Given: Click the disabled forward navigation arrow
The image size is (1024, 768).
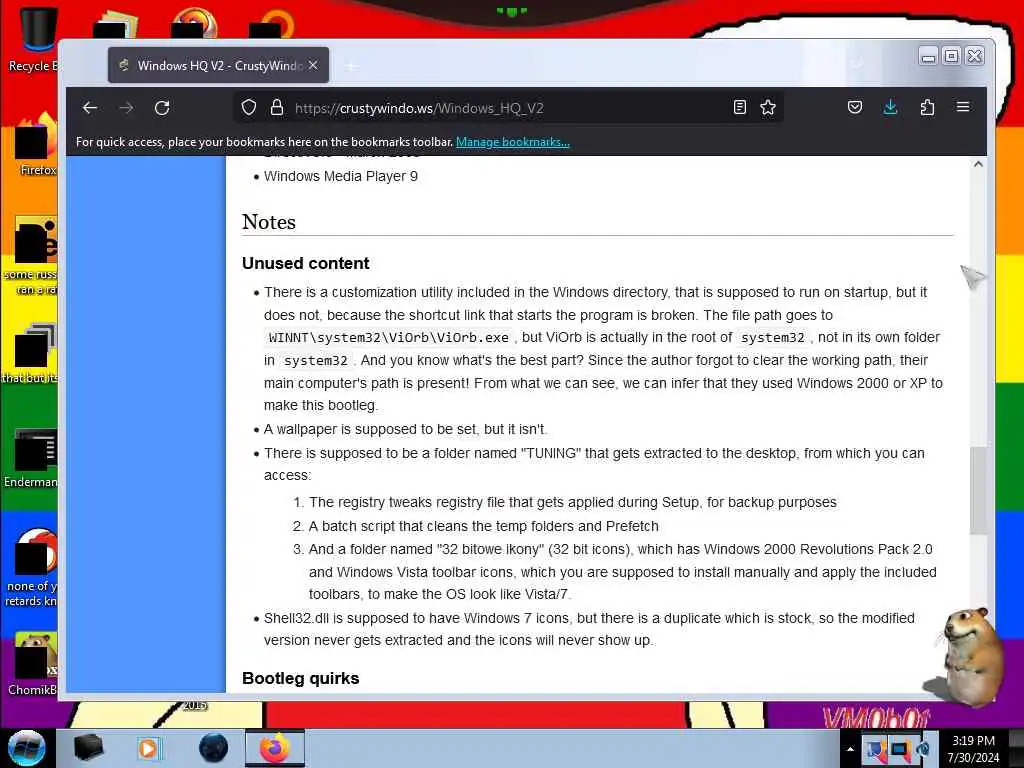Looking at the screenshot, I should [127, 108].
